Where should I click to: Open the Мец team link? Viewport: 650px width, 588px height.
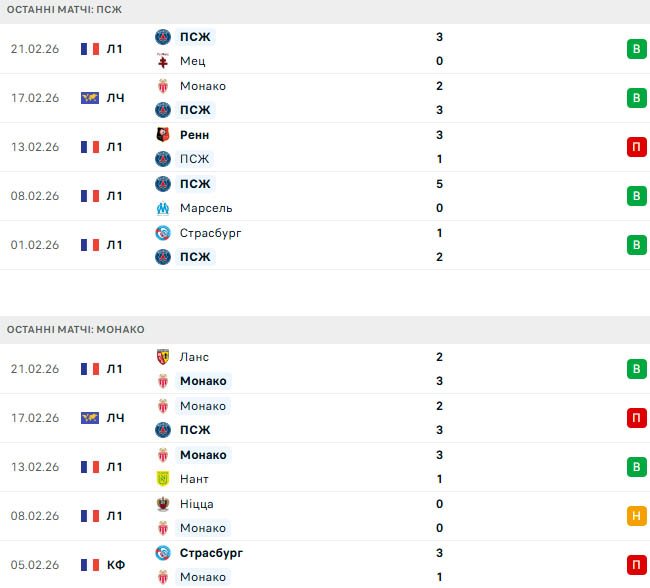(193, 61)
